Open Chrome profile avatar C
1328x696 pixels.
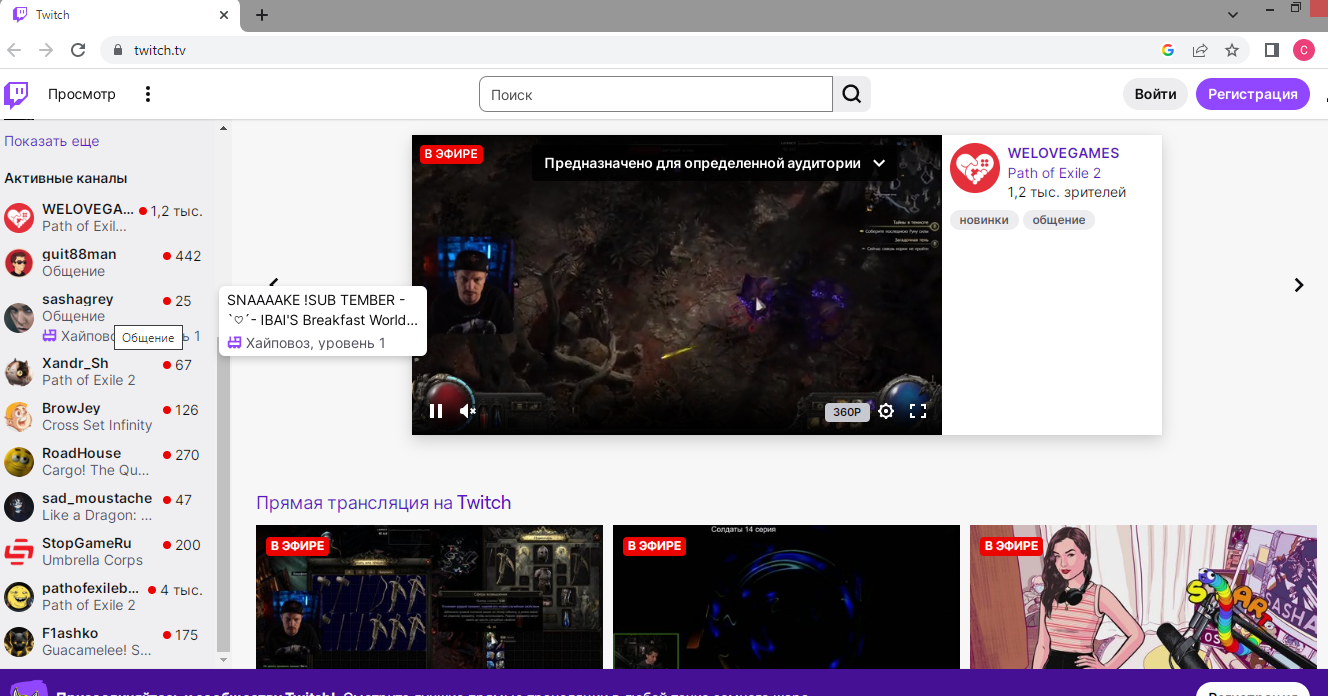(x=1303, y=50)
